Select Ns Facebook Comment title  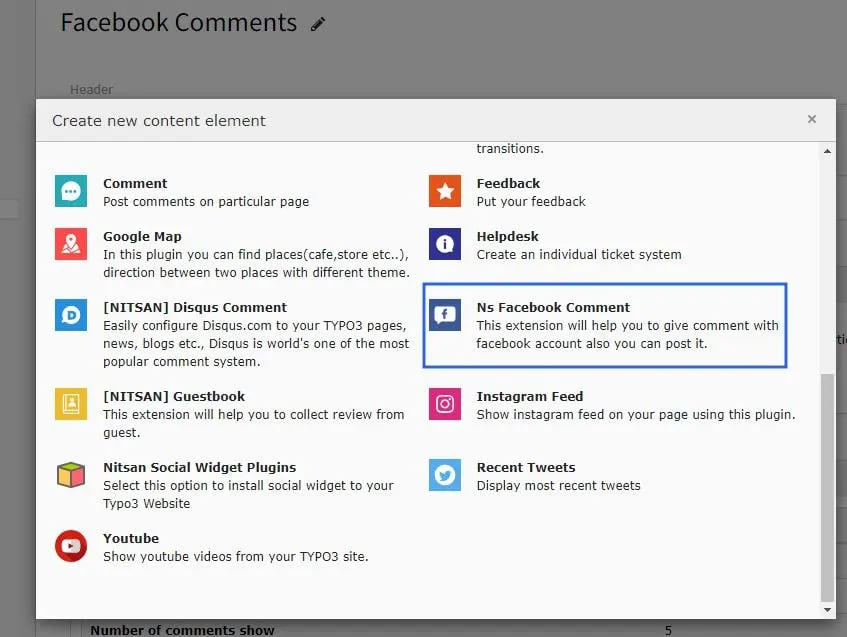(x=553, y=307)
